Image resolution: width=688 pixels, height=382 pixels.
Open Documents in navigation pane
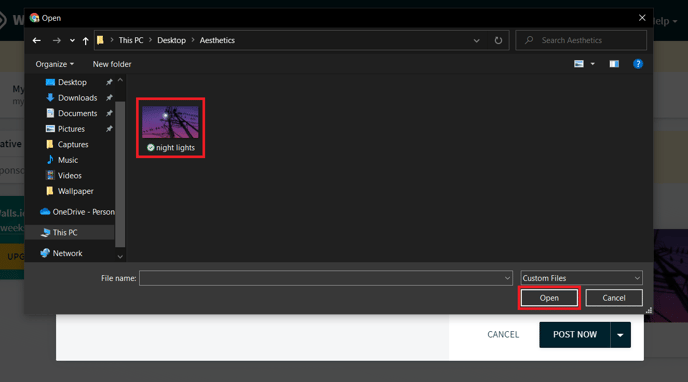[x=77, y=113]
